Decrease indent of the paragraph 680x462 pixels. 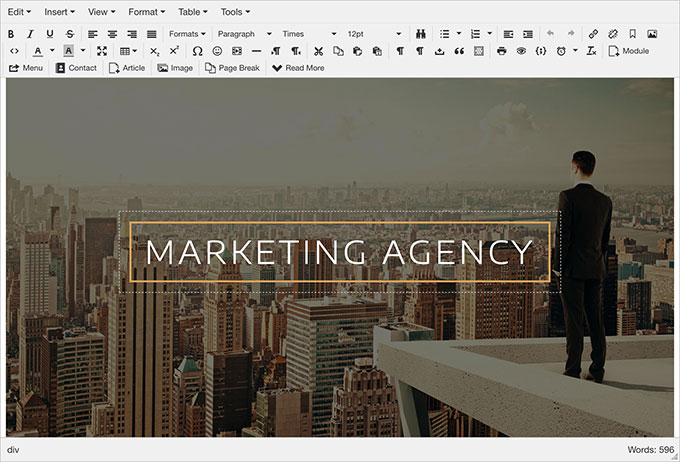coord(508,34)
